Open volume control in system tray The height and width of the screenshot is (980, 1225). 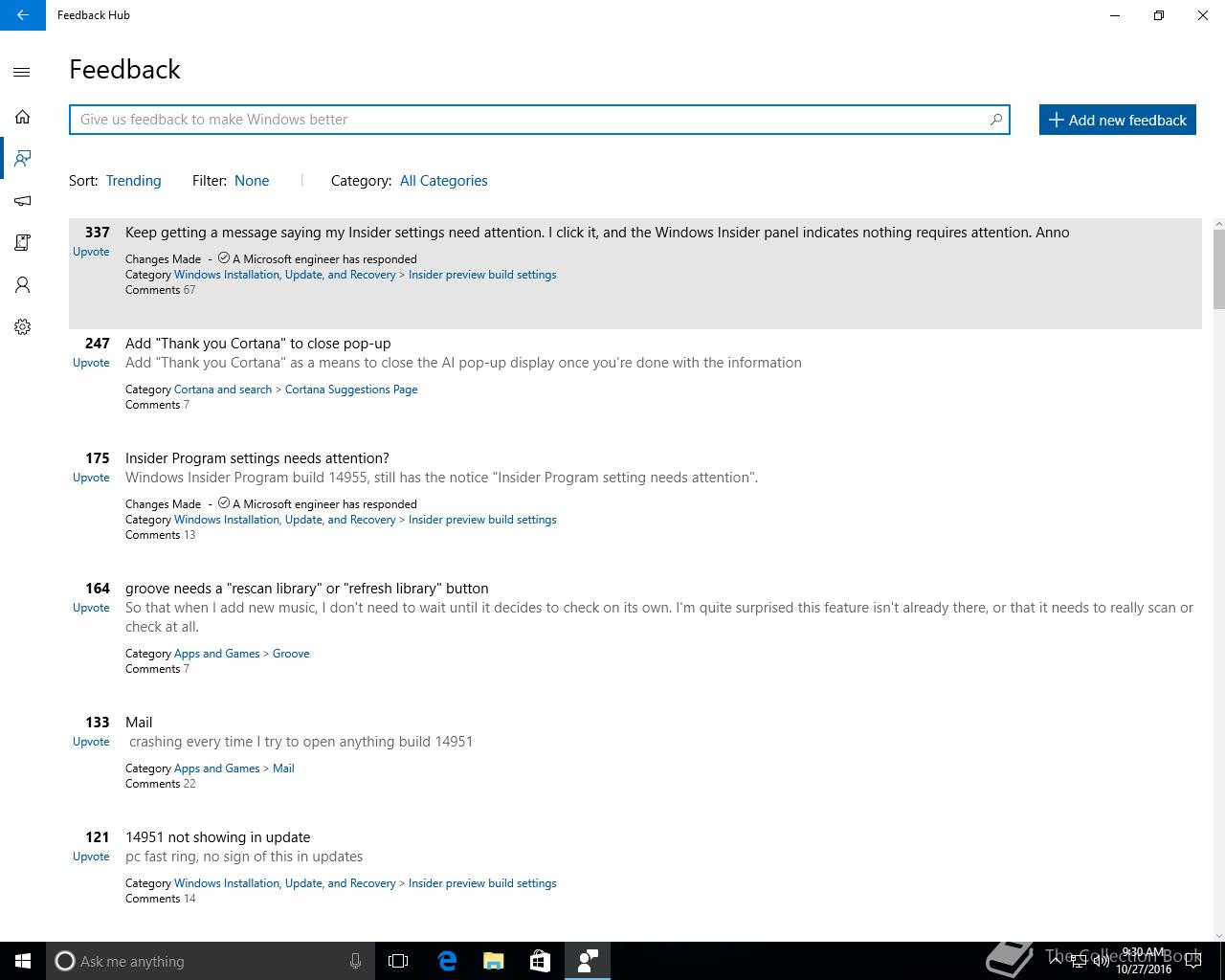tap(1101, 961)
